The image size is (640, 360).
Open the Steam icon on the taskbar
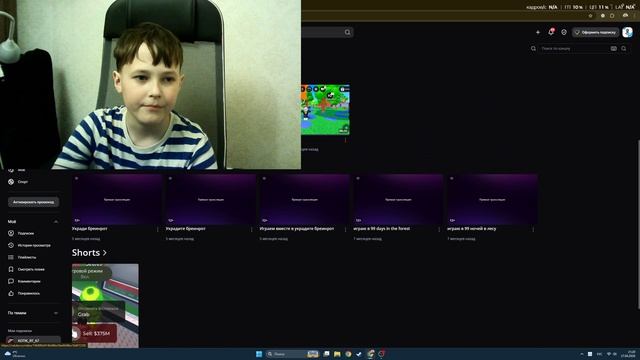tap(359, 354)
